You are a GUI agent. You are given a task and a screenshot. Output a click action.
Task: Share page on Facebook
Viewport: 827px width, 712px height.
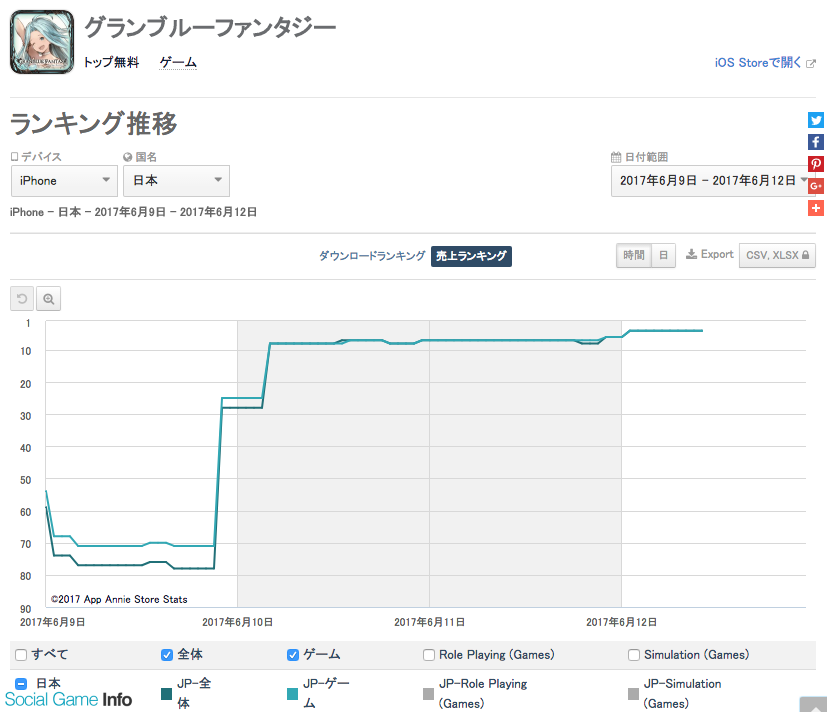coord(815,142)
